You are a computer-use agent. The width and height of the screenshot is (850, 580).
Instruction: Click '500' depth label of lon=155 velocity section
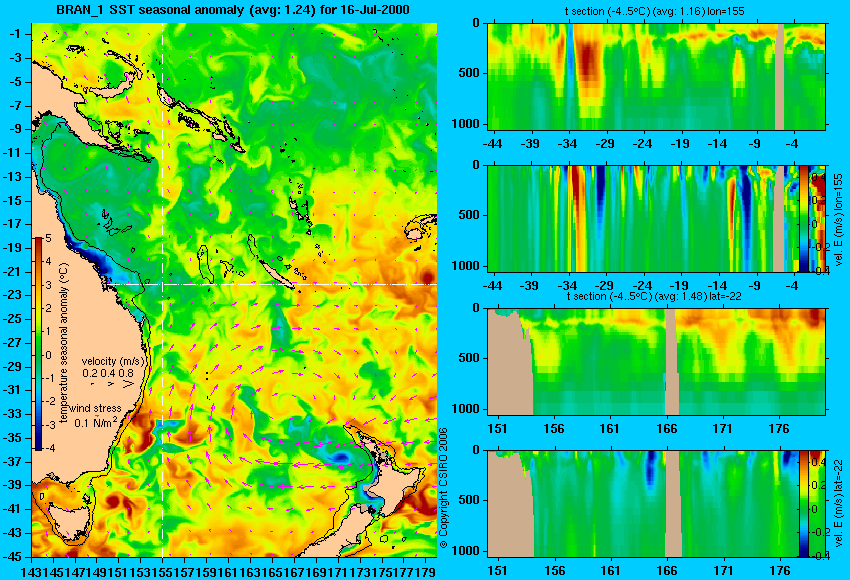pos(469,215)
